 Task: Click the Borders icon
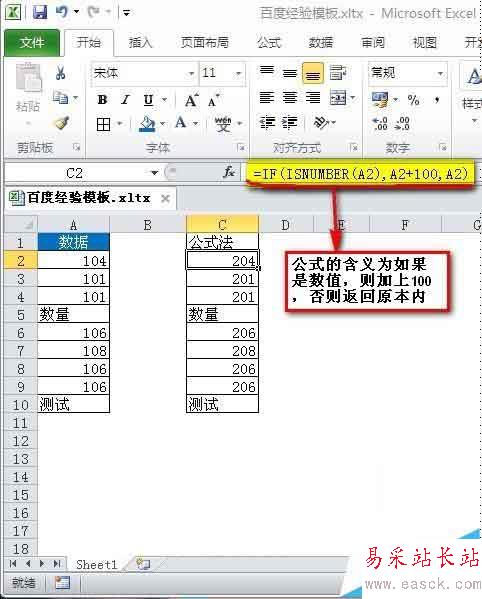(x=104, y=124)
